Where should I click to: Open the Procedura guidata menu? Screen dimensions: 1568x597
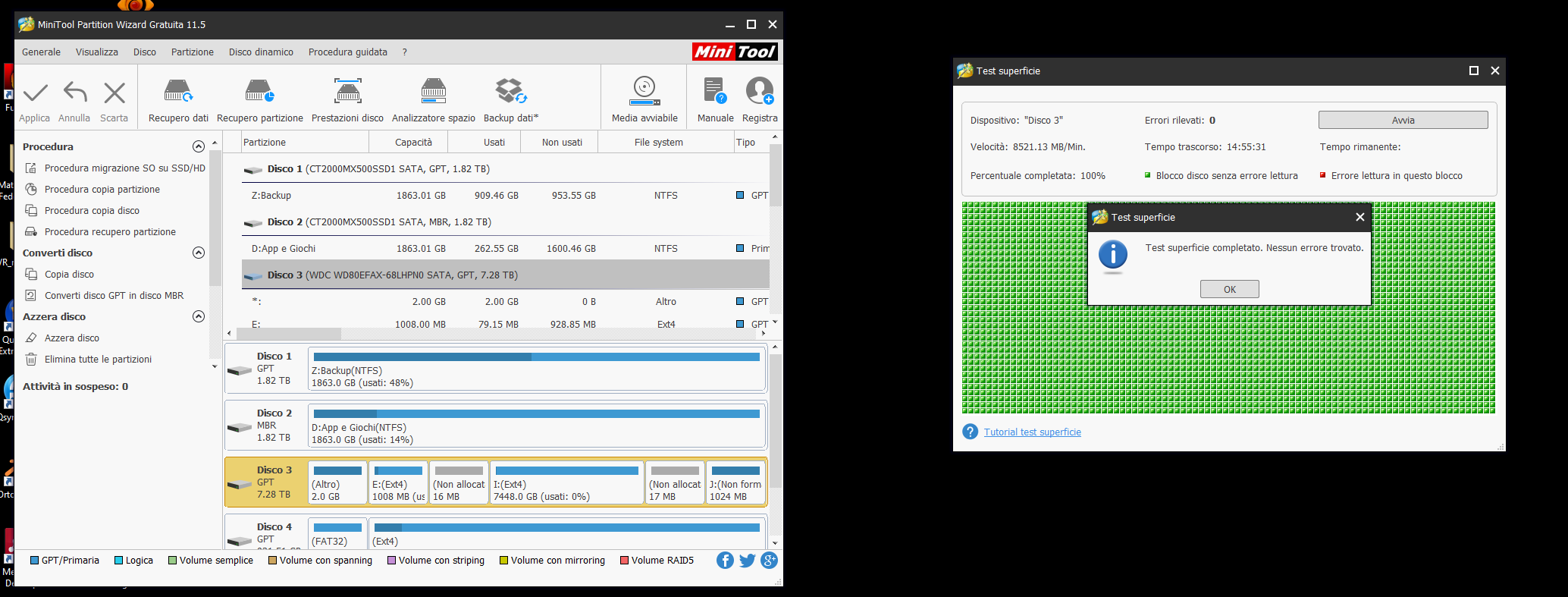(x=348, y=52)
